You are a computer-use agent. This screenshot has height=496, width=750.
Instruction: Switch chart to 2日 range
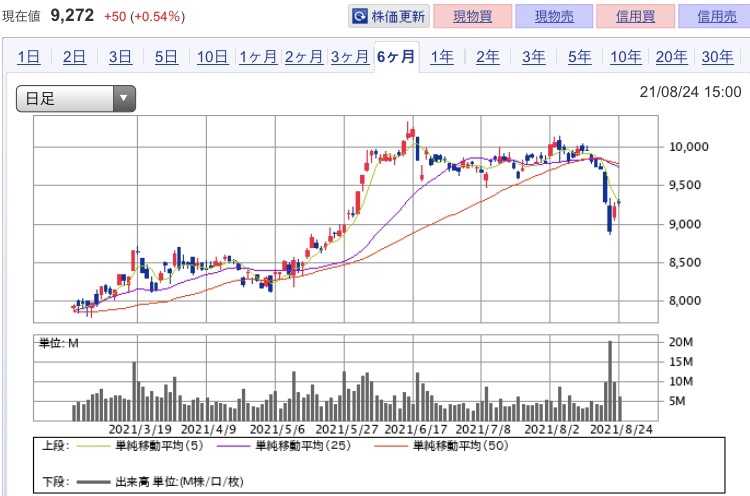74,57
